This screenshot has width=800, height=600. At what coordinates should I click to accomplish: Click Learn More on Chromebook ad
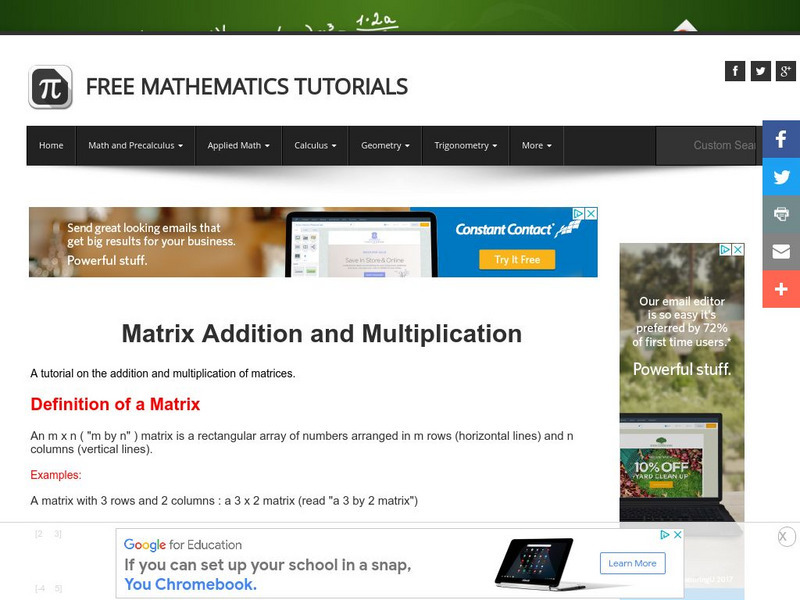tap(632, 563)
